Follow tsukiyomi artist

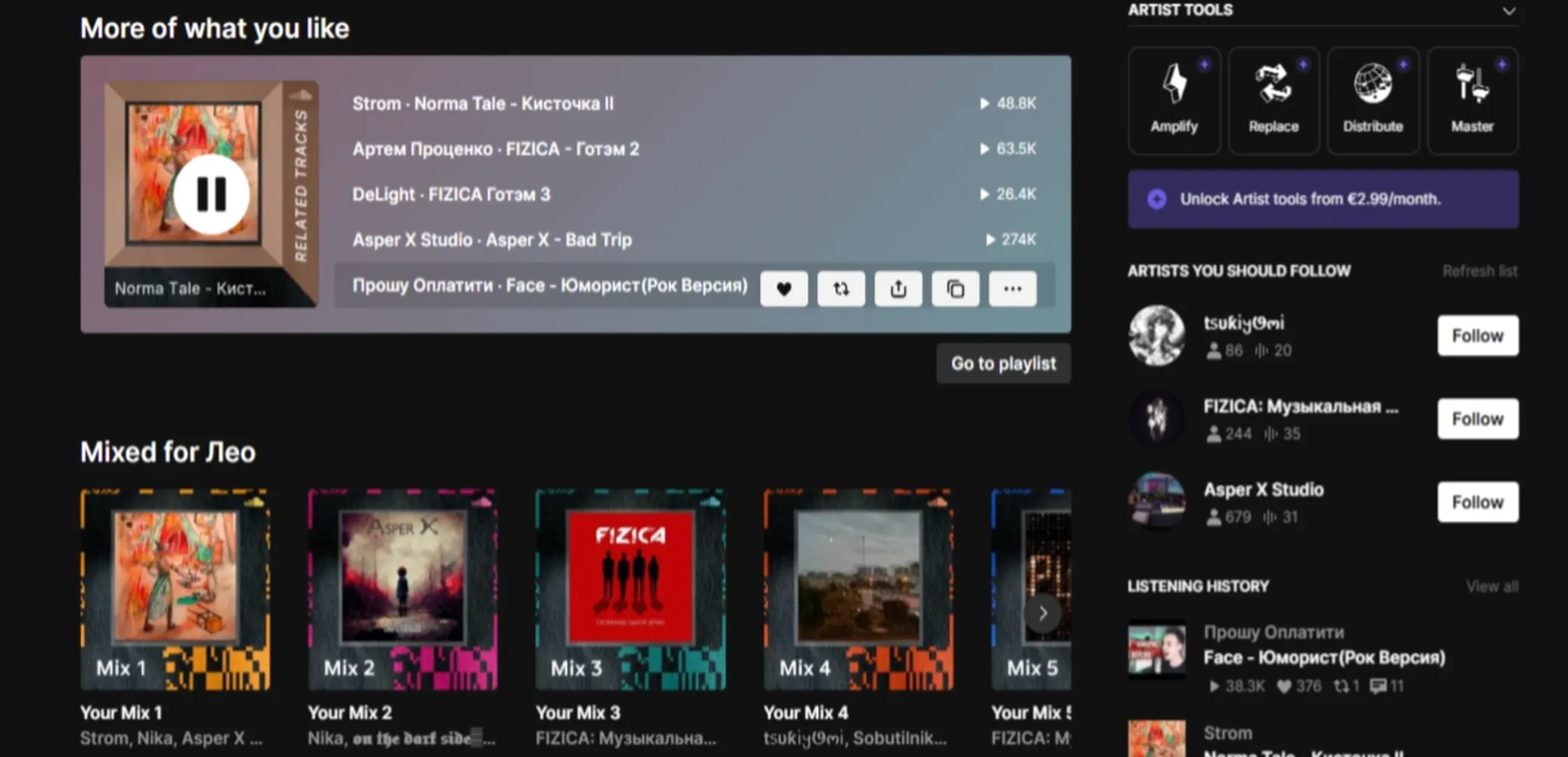[x=1477, y=335]
